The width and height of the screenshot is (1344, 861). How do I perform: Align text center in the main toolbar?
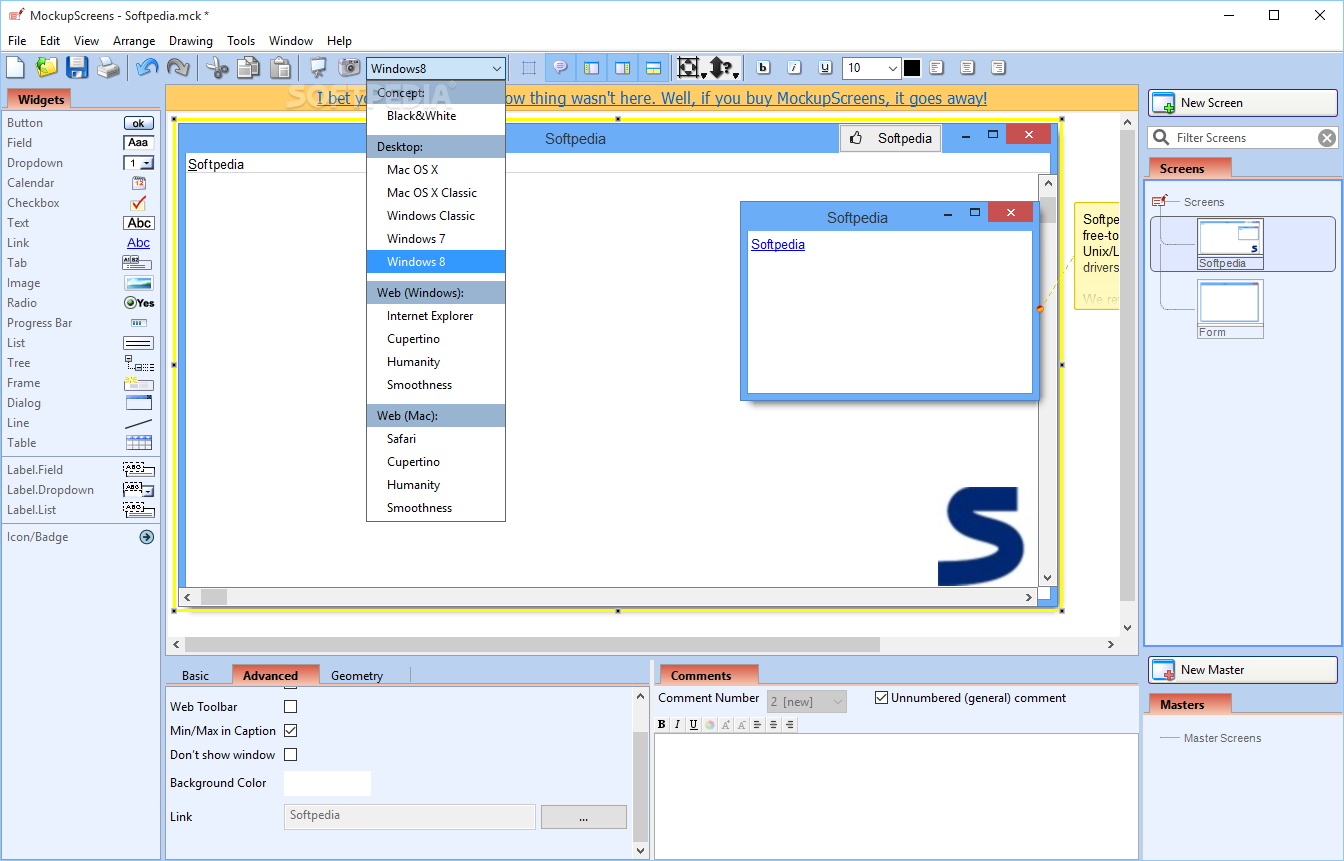pos(967,68)
